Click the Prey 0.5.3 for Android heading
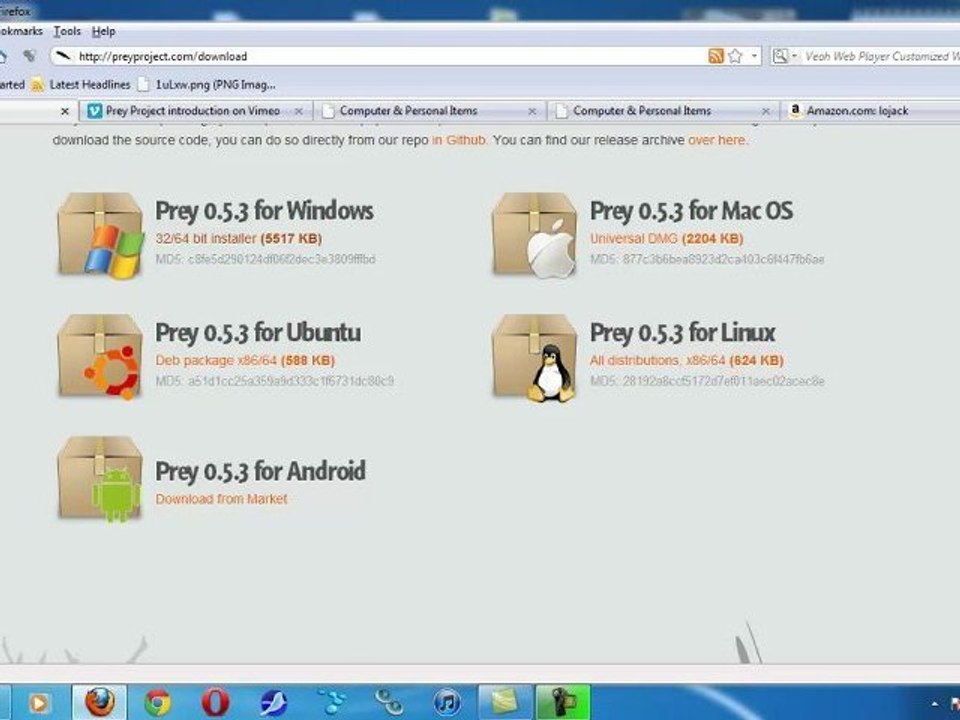 [260, 471]
